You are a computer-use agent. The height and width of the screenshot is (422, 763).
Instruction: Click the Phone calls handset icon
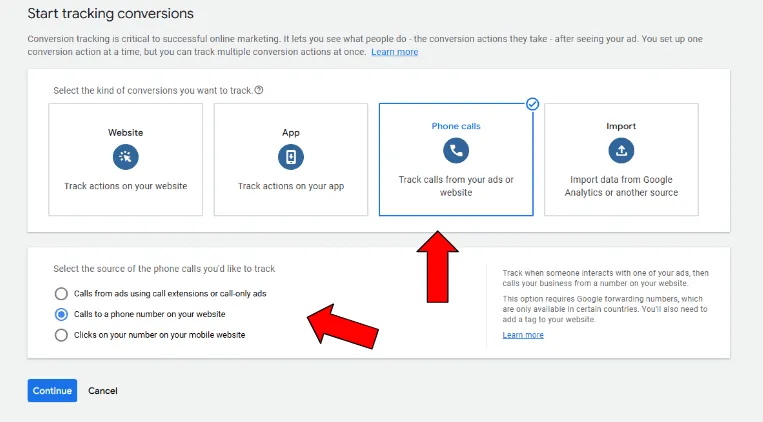pos(456,150)
